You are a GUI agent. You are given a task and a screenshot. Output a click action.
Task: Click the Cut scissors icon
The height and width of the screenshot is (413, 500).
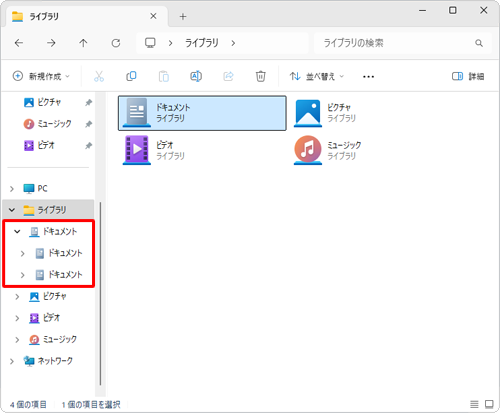[99, 76]
